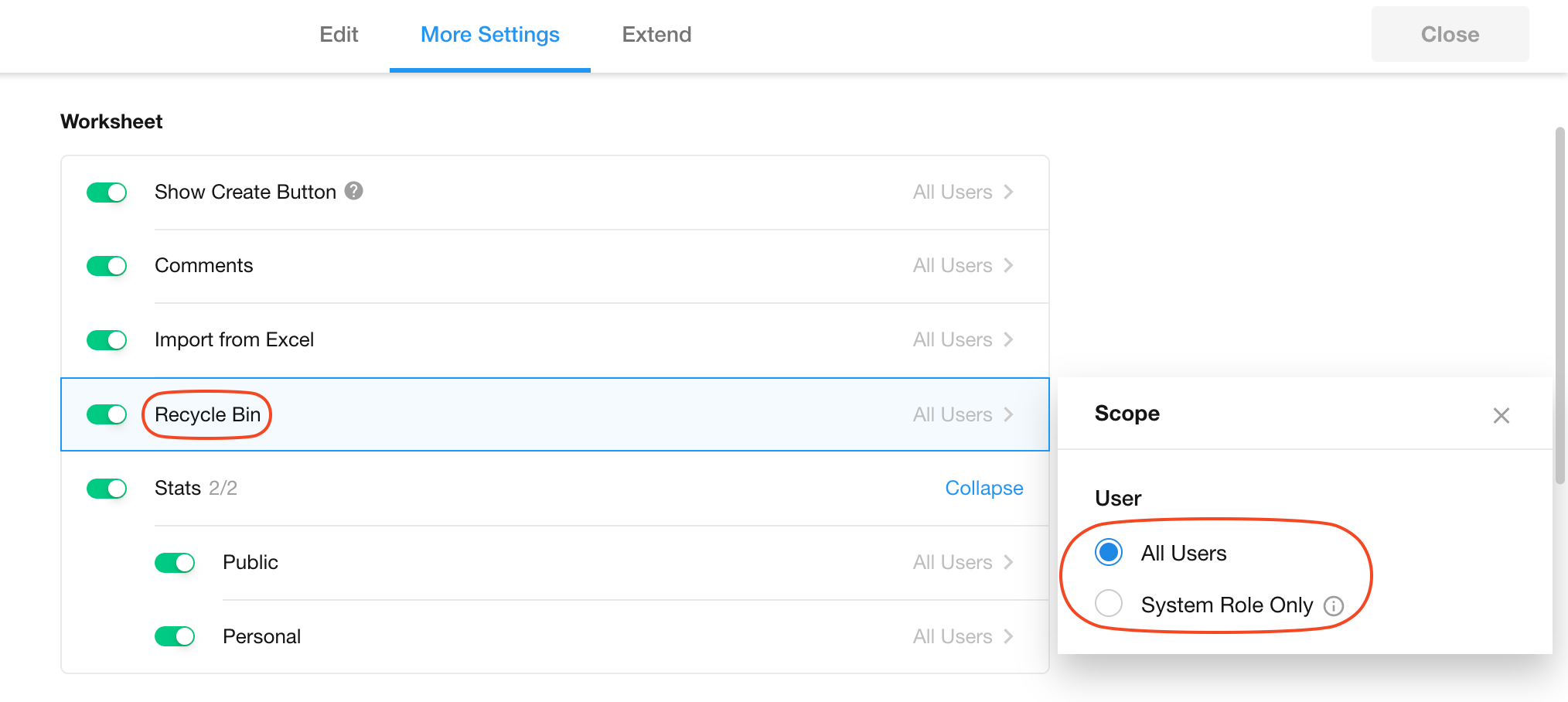1568x702 pixels.
Task: Select the All Users radio button
Action: 1109,552
